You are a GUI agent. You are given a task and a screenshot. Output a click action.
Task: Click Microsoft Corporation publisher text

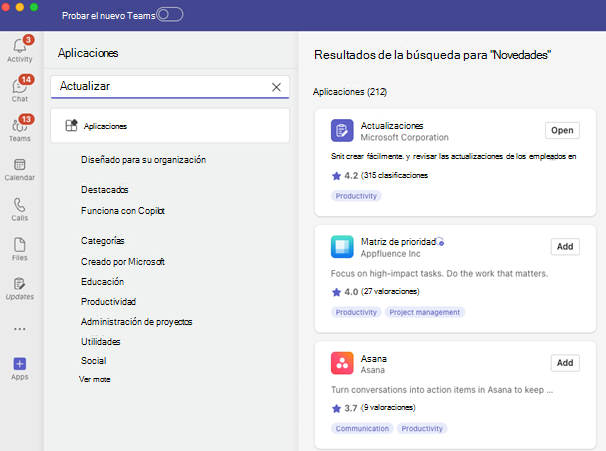click(405, 137)
